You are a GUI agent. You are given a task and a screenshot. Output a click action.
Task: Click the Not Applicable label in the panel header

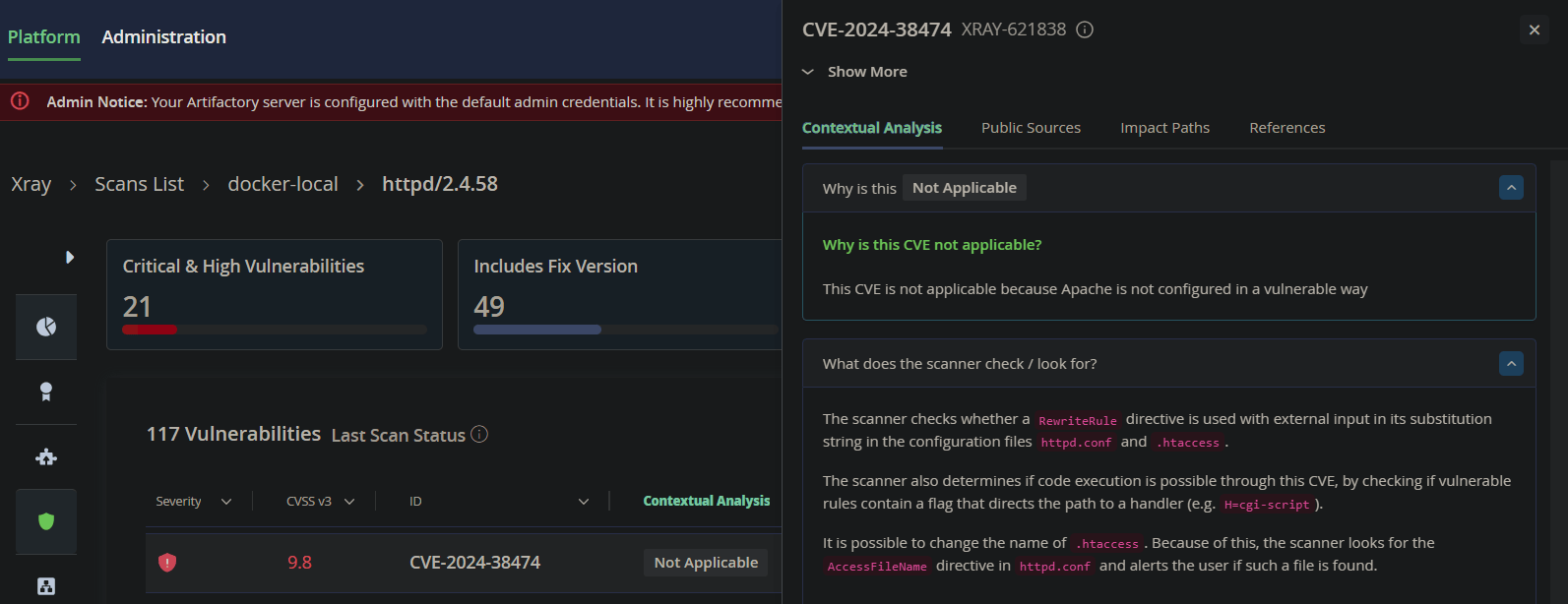965,188
